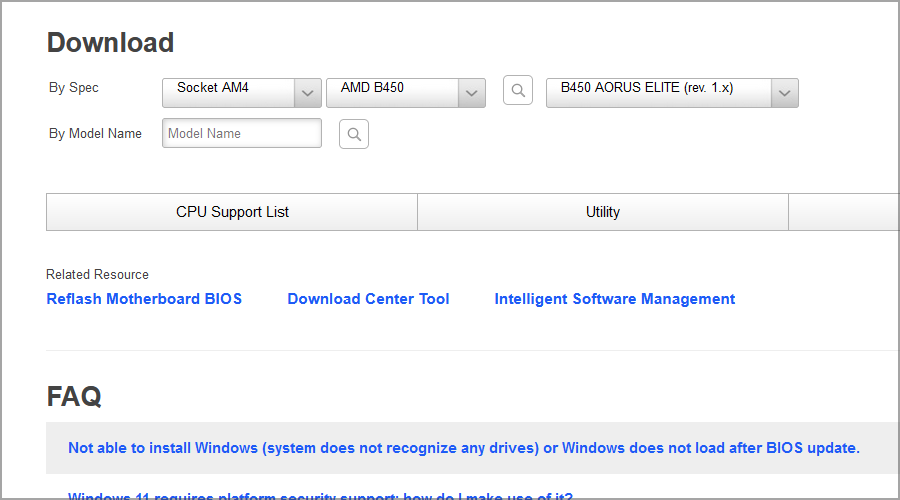900x500 pixels.
Task: Click the Download heading
Action: click(110, 42)
